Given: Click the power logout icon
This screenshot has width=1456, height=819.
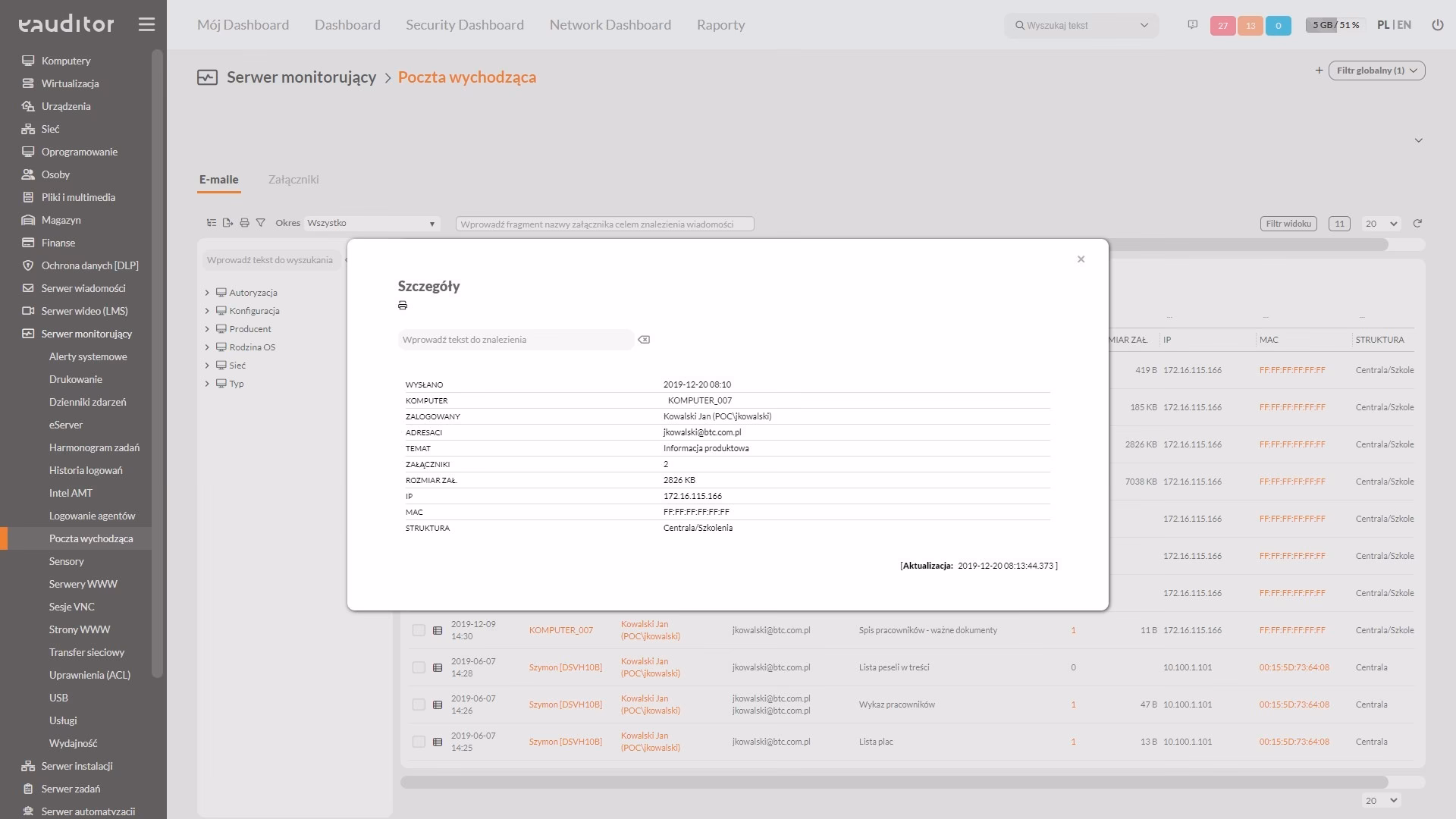Looking at the screenshot, I should pos(1437,25).
